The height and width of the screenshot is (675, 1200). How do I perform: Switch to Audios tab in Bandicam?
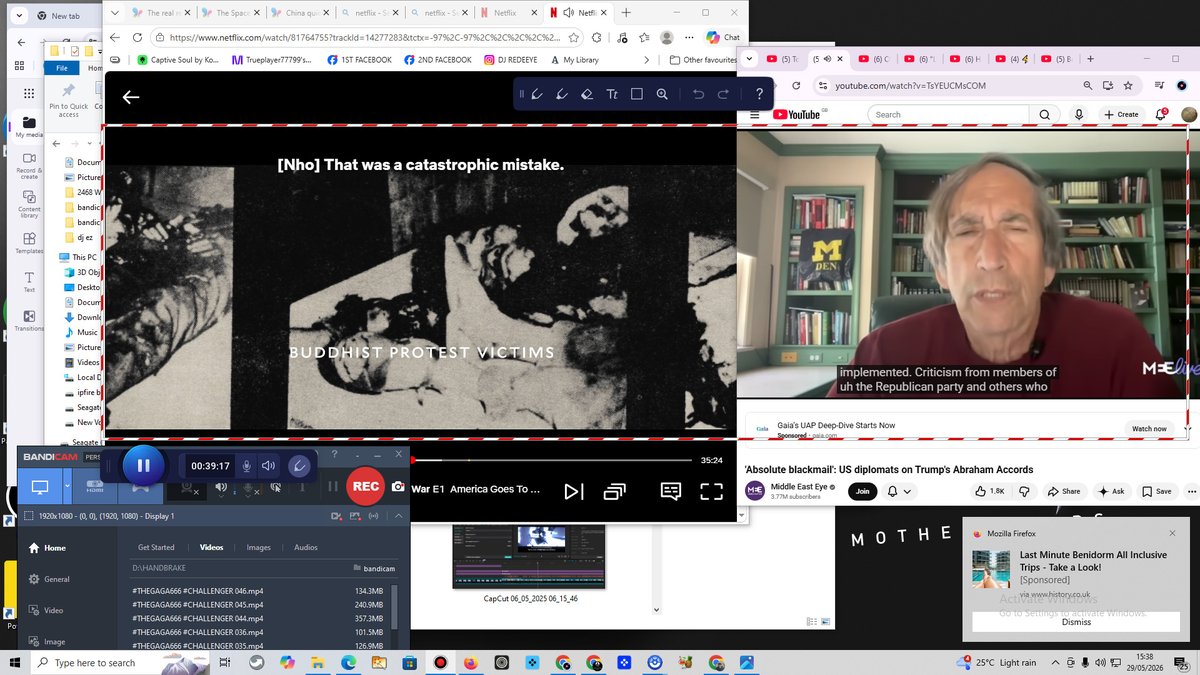tap(306, 547)
